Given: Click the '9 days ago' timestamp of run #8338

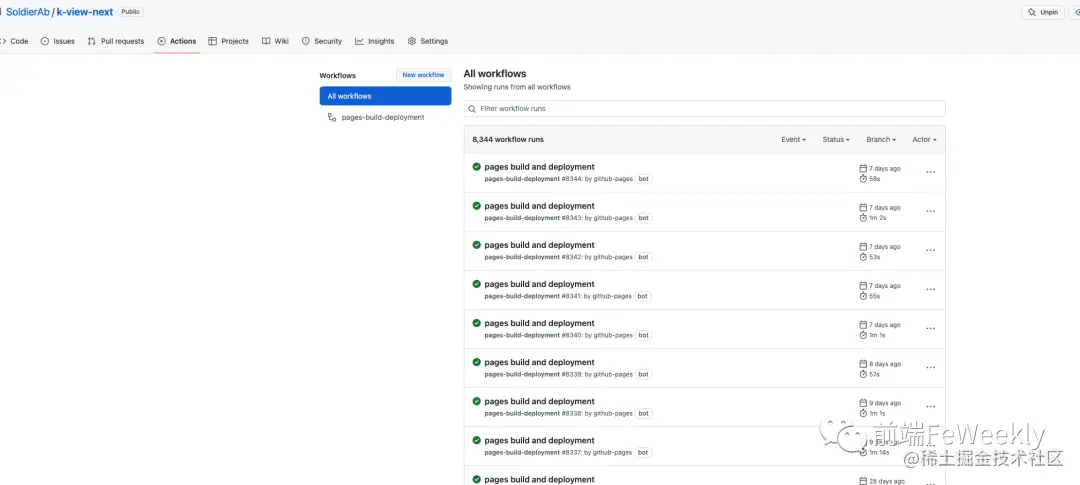Looking at the screenshot, I should pos(885,403).
